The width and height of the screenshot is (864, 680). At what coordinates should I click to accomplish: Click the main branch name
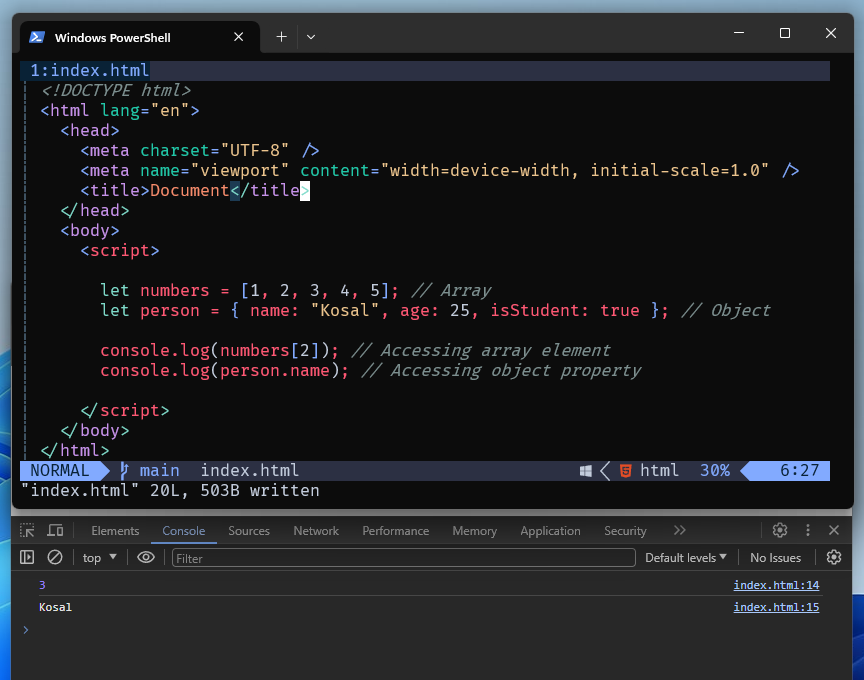tap(159, 471)
